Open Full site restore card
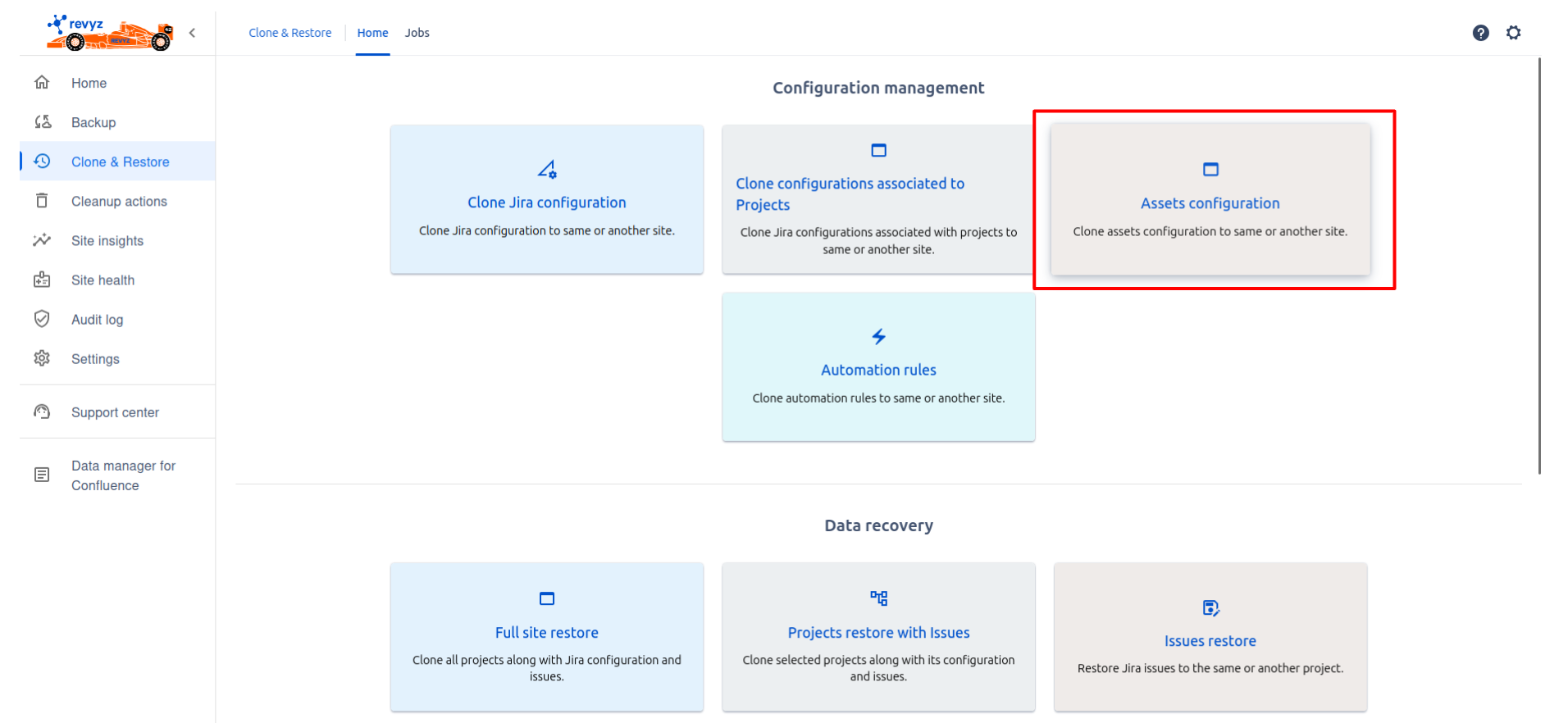The image size is (1568, 723). tap(546, 636)
